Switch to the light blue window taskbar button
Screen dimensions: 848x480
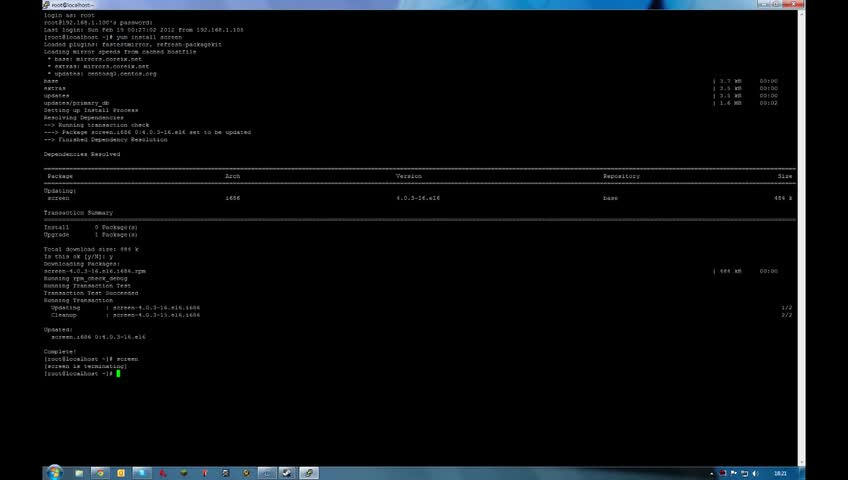tap(142, 473)
